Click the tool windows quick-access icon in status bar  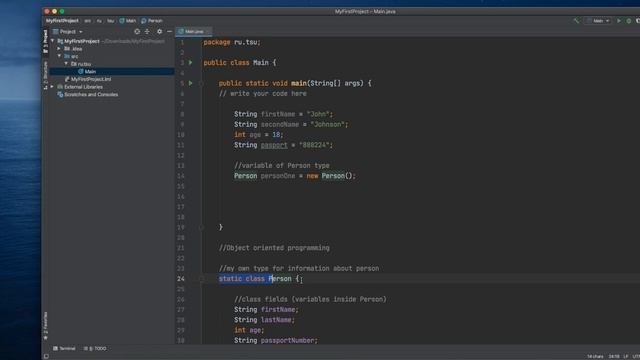click(46, 356)
